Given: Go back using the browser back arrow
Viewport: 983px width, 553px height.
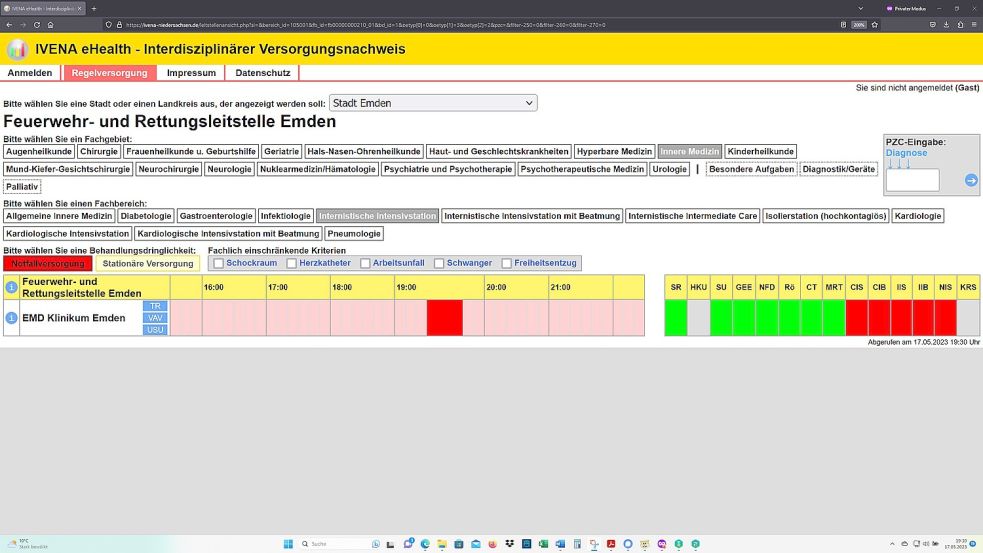Looking at the screenshot, I should pyautogui.click(x=9, y=25).
